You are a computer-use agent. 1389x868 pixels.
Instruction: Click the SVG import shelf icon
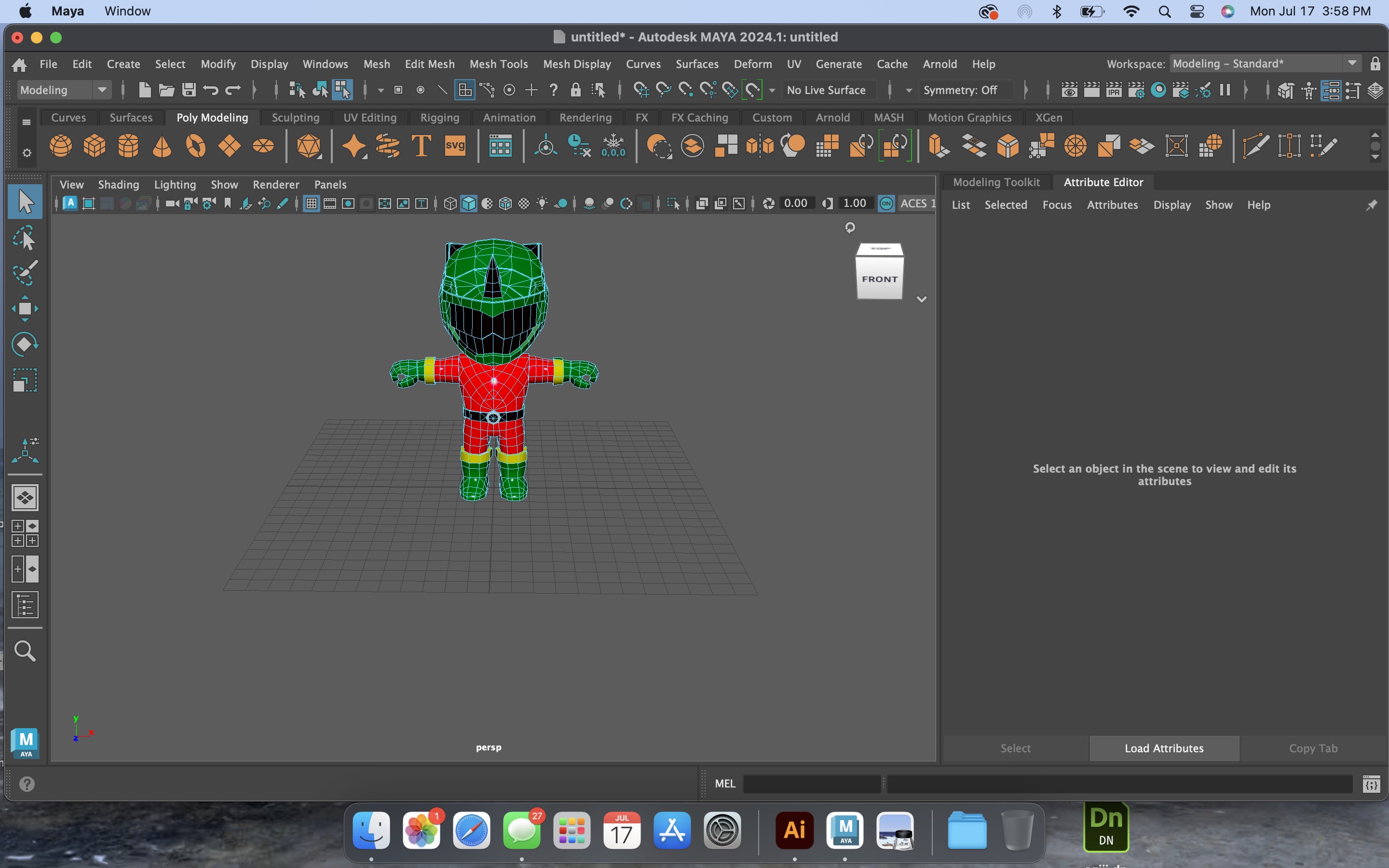pyautogui.click(x=455, y=146)
